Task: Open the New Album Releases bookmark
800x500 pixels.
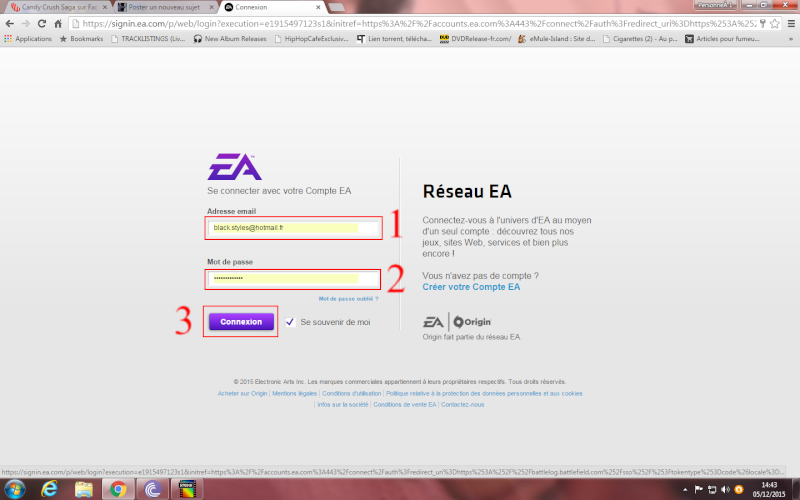Action: 230,39
